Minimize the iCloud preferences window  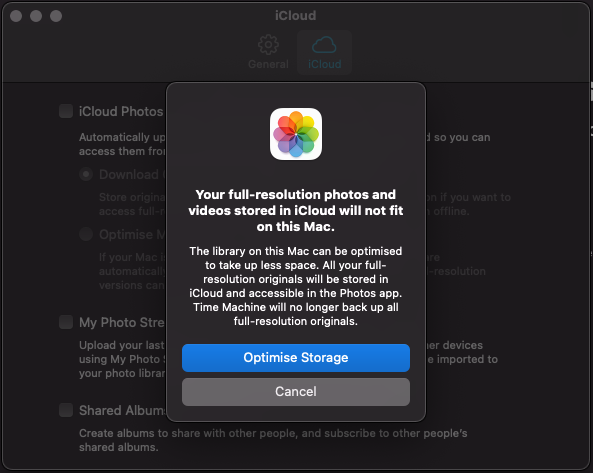tap(36, 16)
